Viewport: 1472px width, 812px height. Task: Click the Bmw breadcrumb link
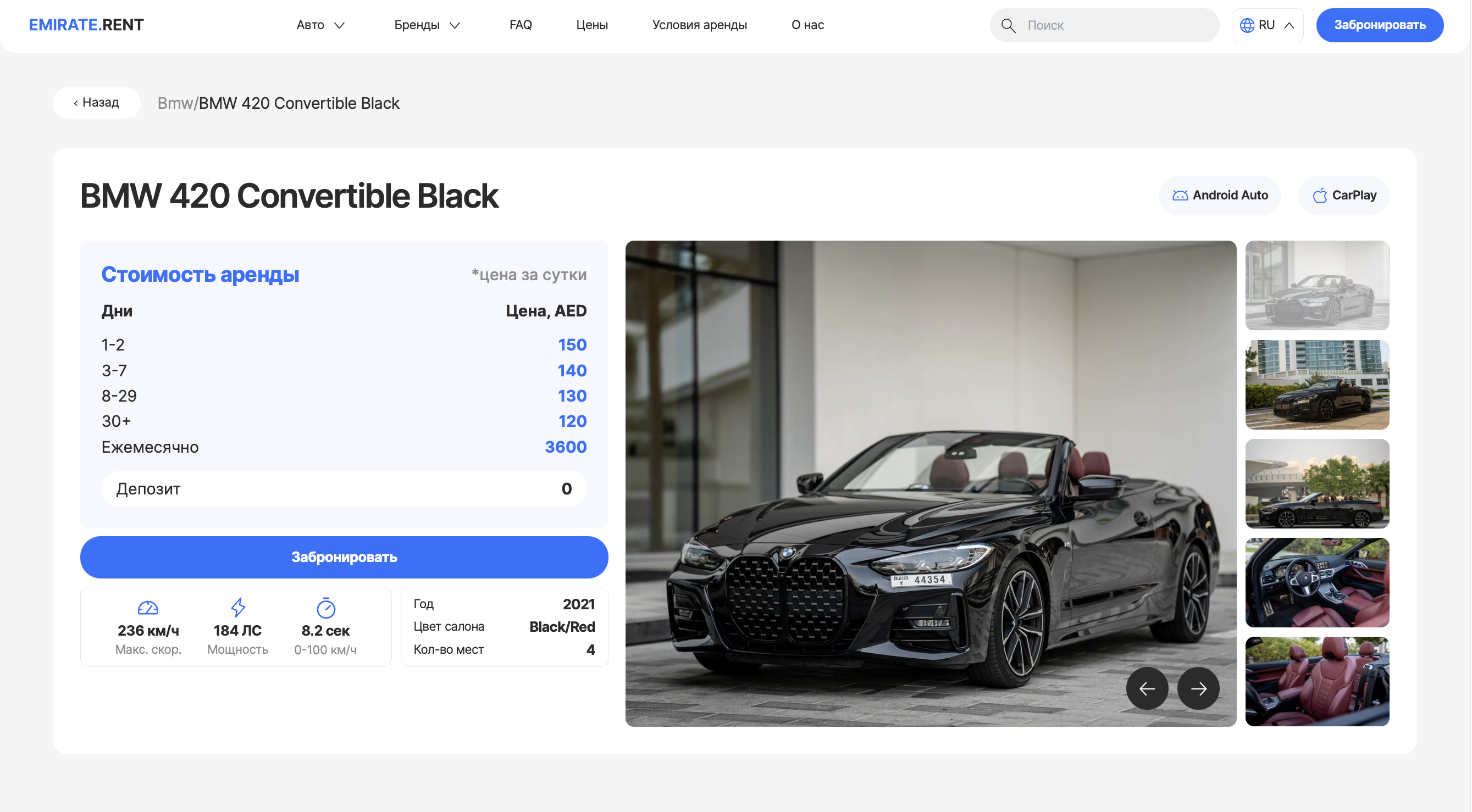pyautogui.click(x=175, y=103)
